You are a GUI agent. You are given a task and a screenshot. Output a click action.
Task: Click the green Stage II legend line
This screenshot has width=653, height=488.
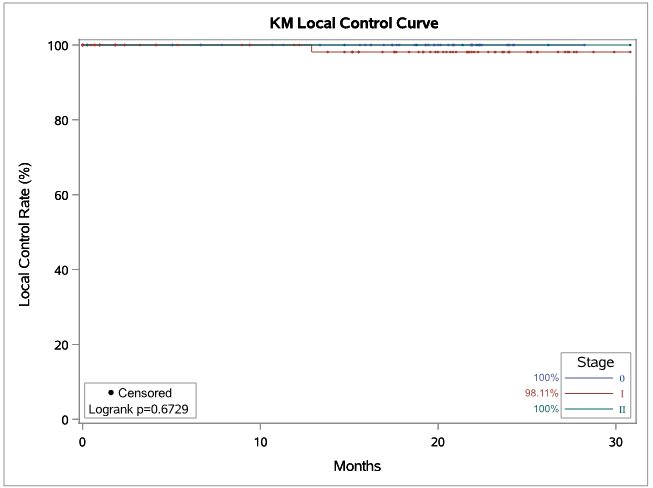(x=588, y=409)
